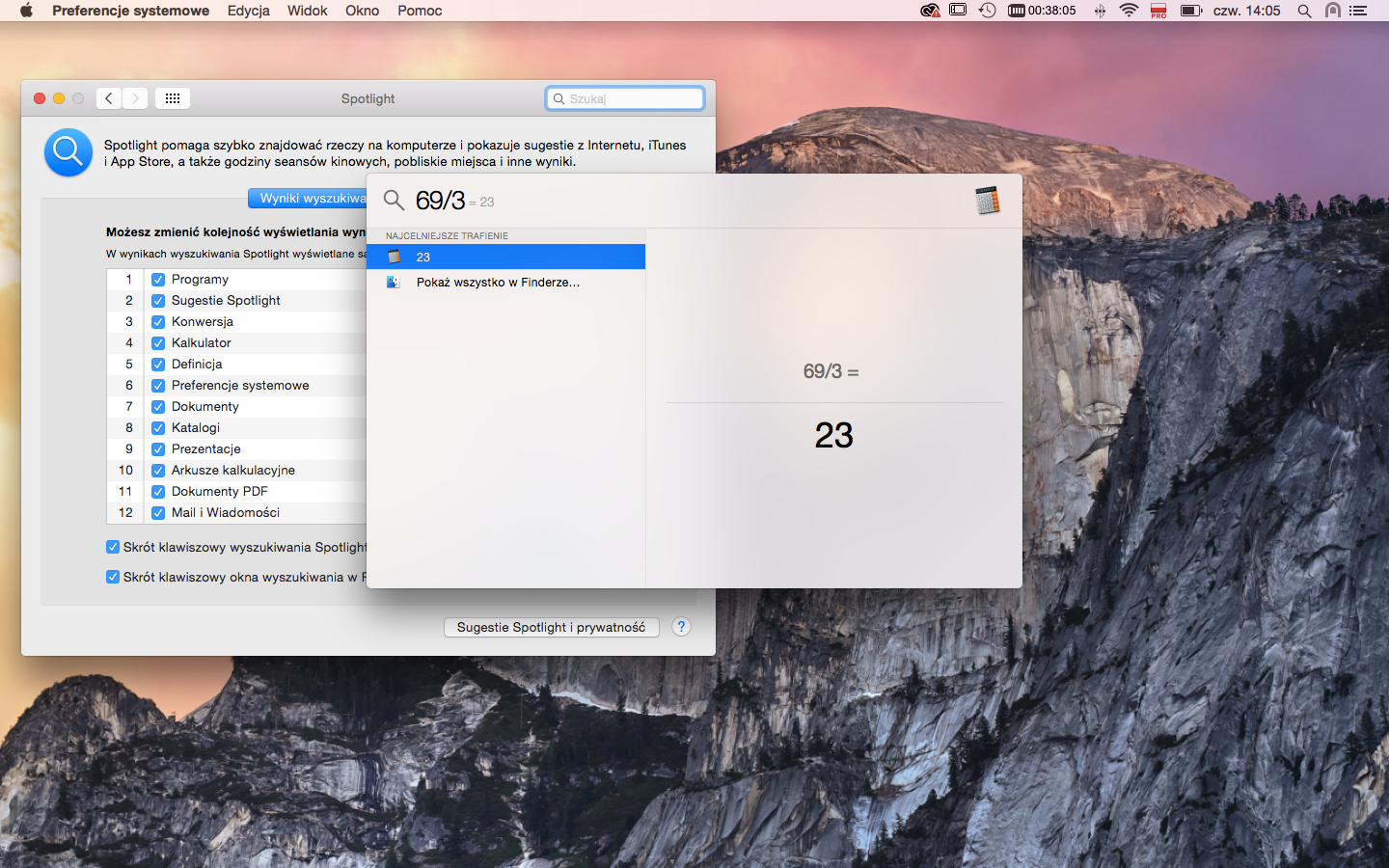Click the 00:38:05 timer in menu bar
This screenshot has height=868, width=1389.
(x=1042, y=11)
